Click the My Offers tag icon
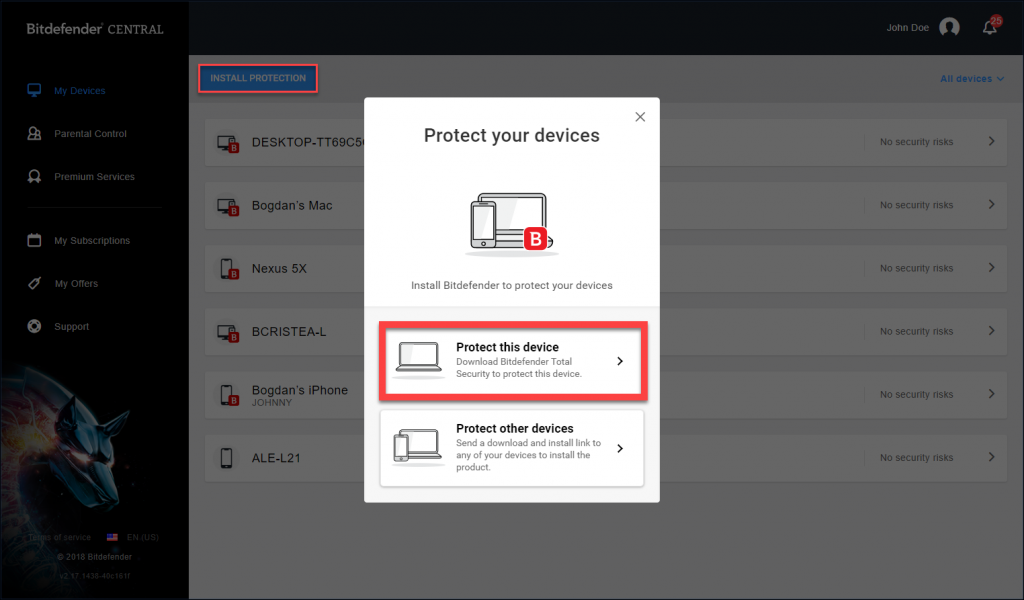The width and height of the screenshot is (1024, 600). click(x=34, y=283)
